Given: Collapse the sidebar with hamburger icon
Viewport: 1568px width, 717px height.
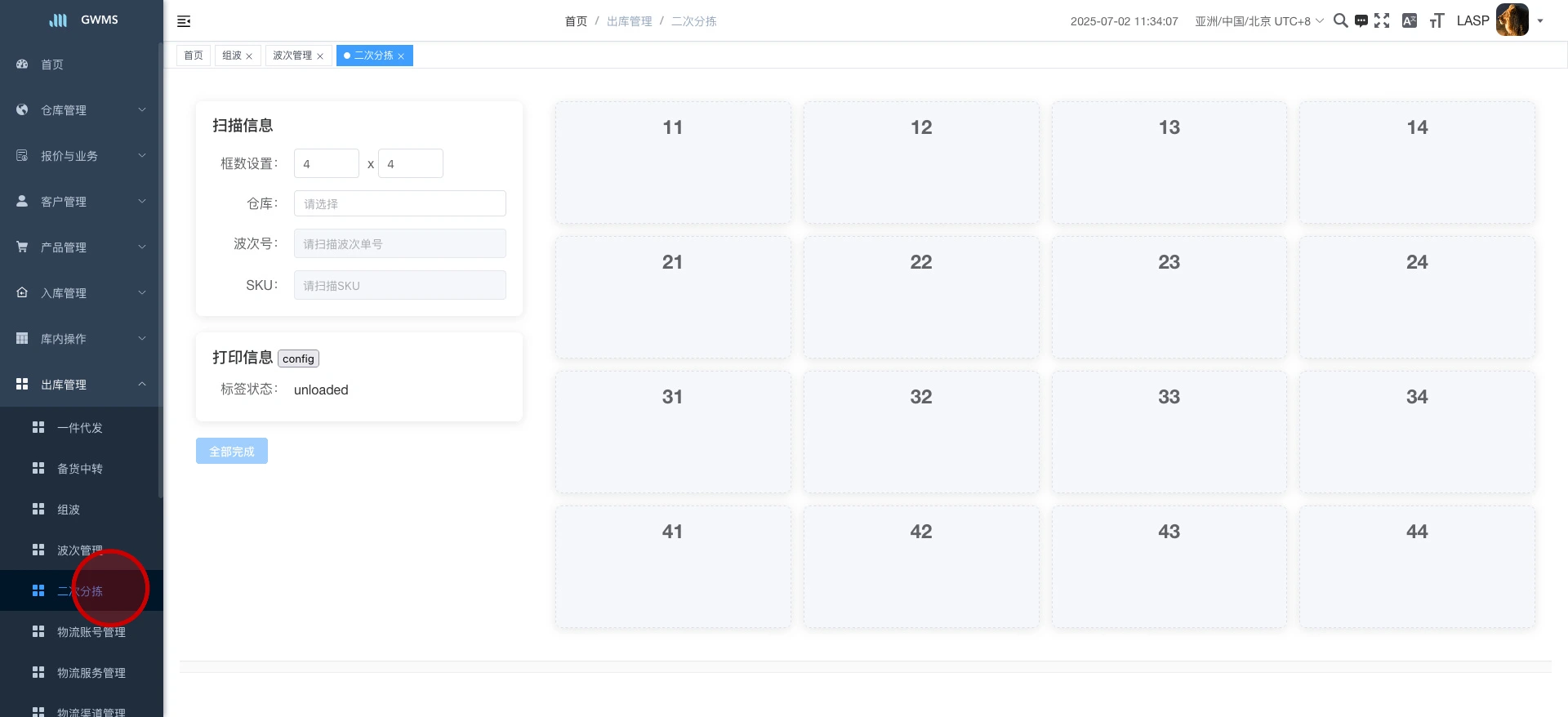Looking at the screenshot, I should point(184,21).
